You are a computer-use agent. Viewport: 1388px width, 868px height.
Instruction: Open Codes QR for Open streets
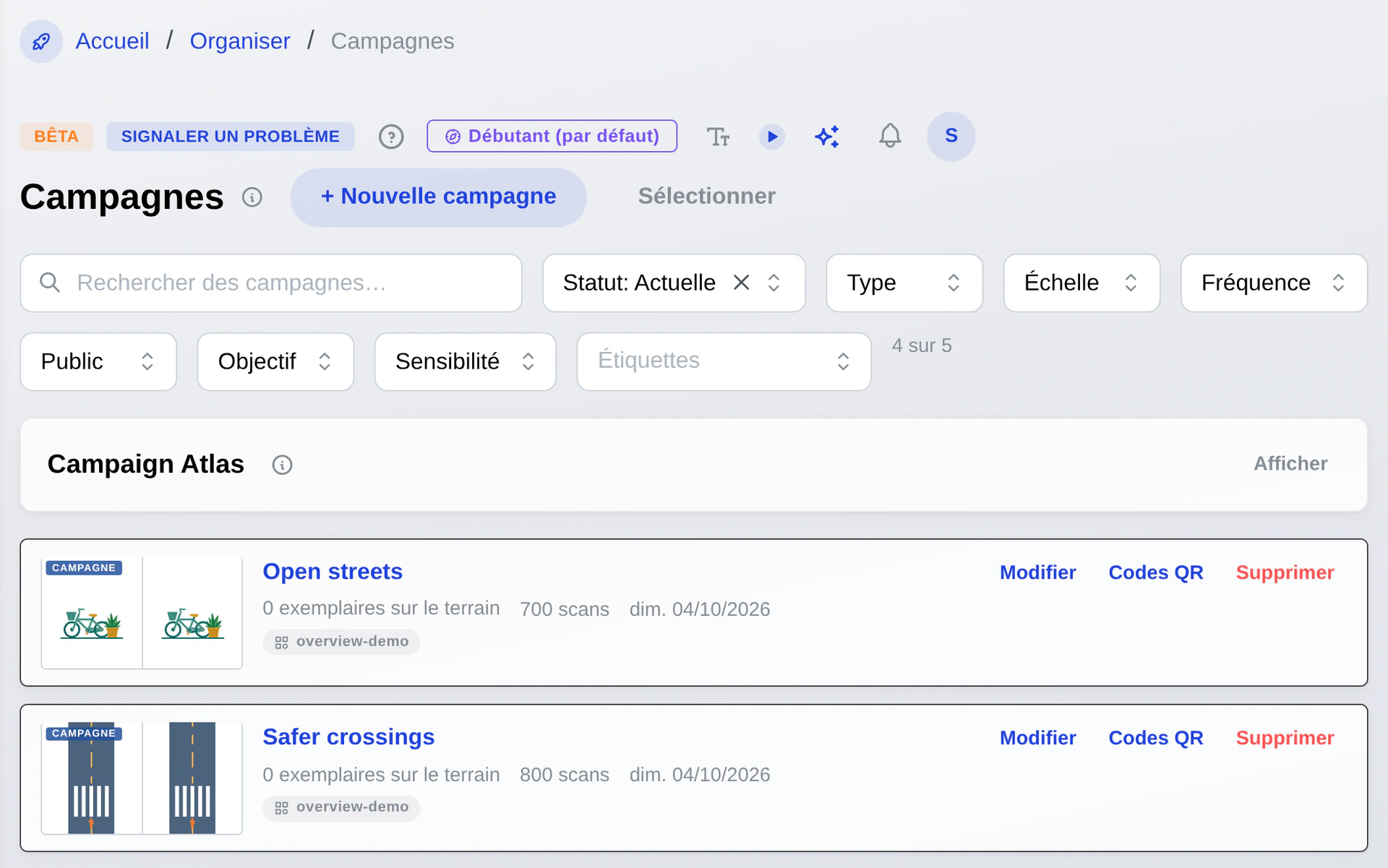[1155, 572]
